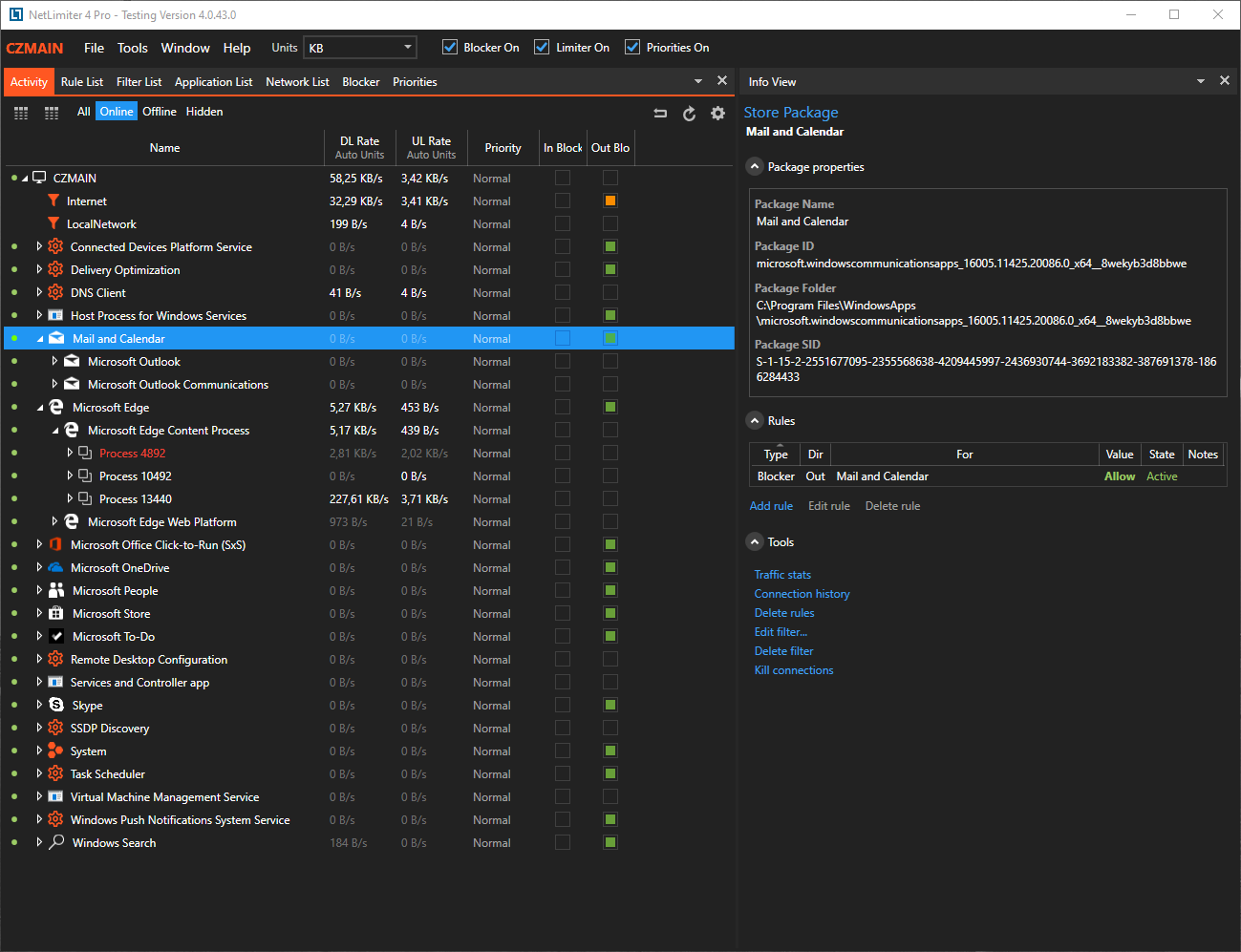The height and width of the screenshot is (952, 1241).
Task: Select the first grid view icon
Action: 21,113
